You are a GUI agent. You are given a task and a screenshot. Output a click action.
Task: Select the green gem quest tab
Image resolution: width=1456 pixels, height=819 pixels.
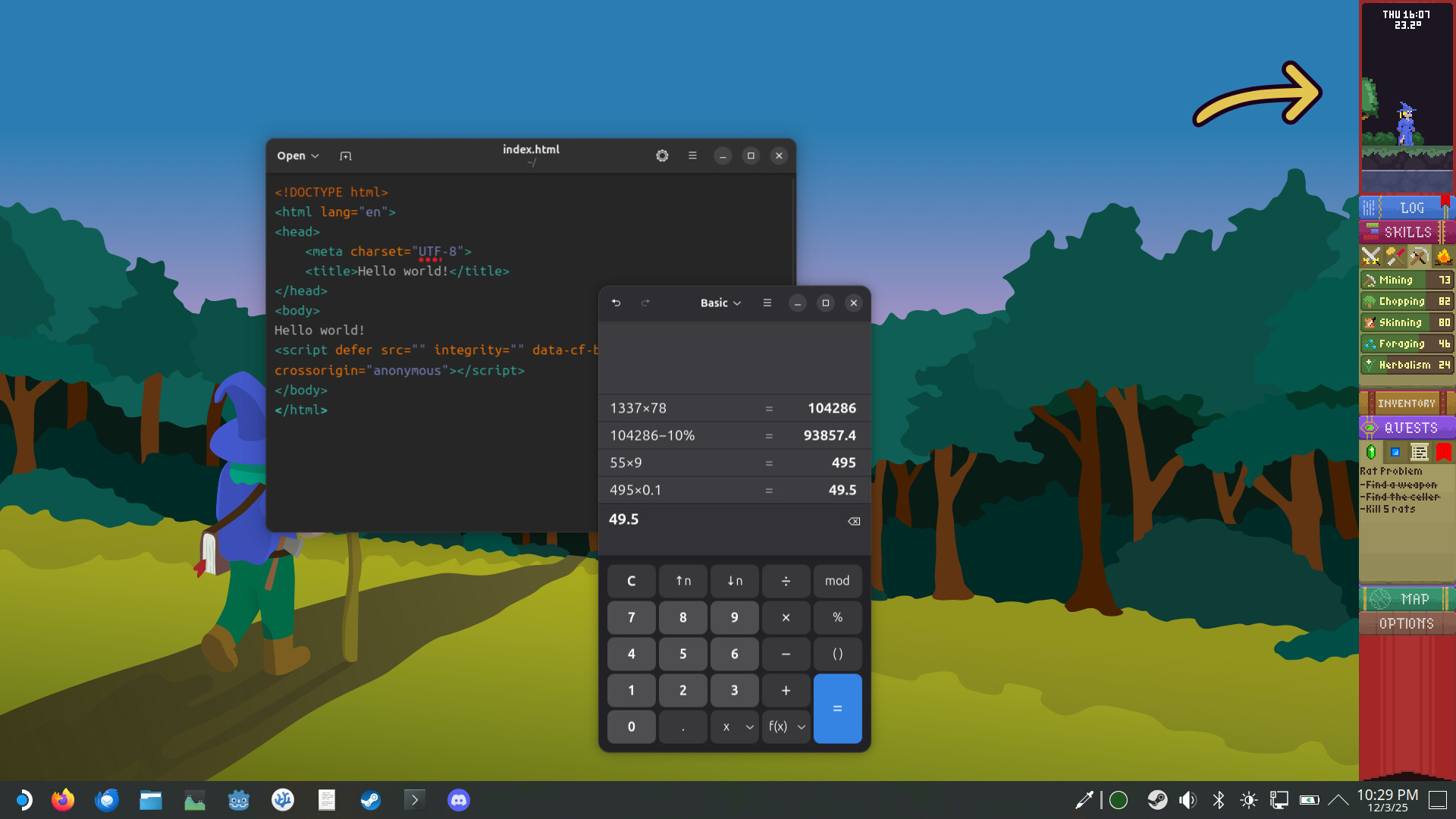pos(1371,451)
